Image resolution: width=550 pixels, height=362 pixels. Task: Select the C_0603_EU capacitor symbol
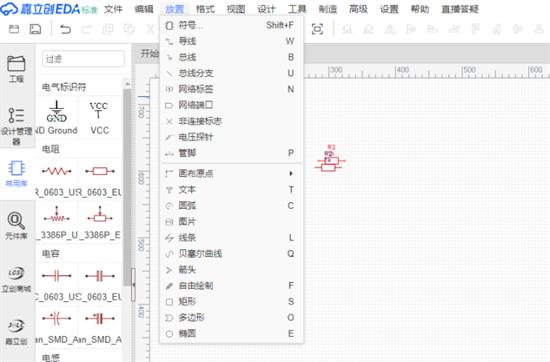point(100,285)
